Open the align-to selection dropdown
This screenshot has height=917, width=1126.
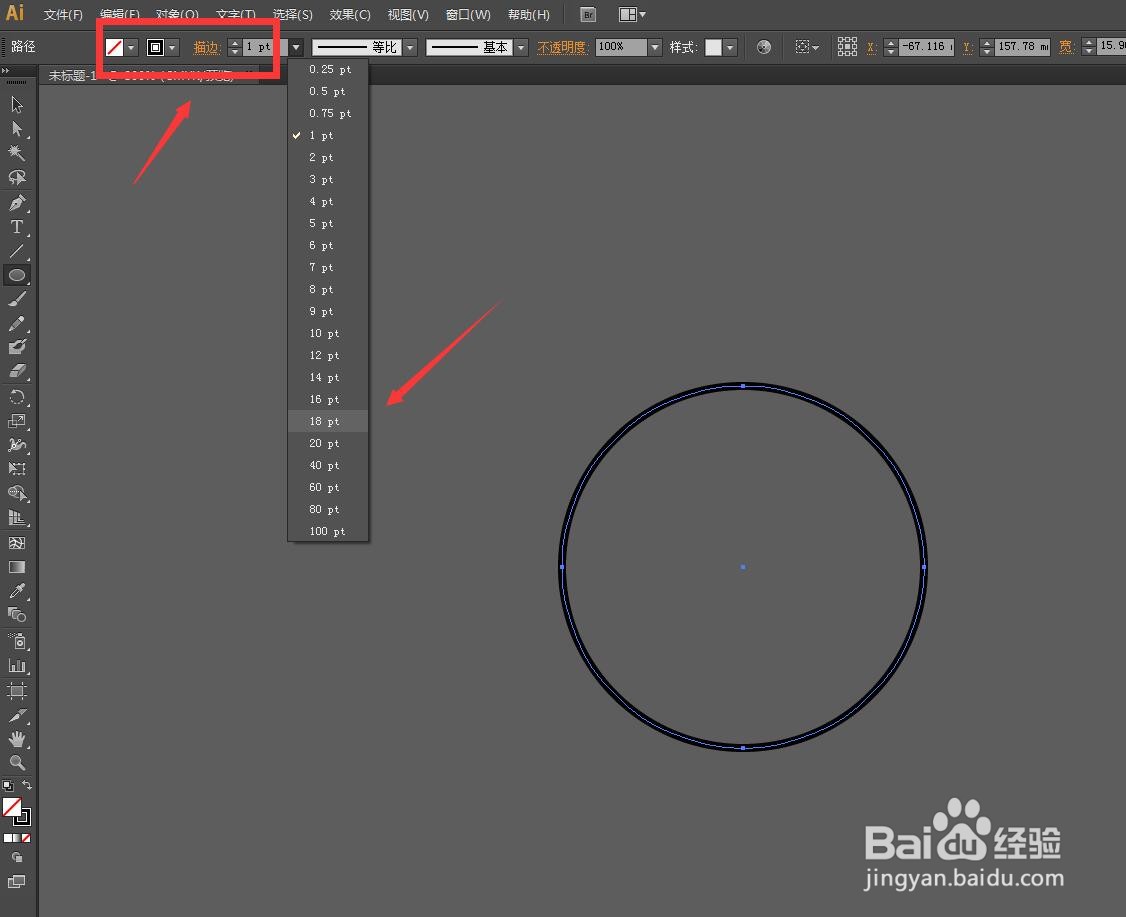click(x=807, y=47)
